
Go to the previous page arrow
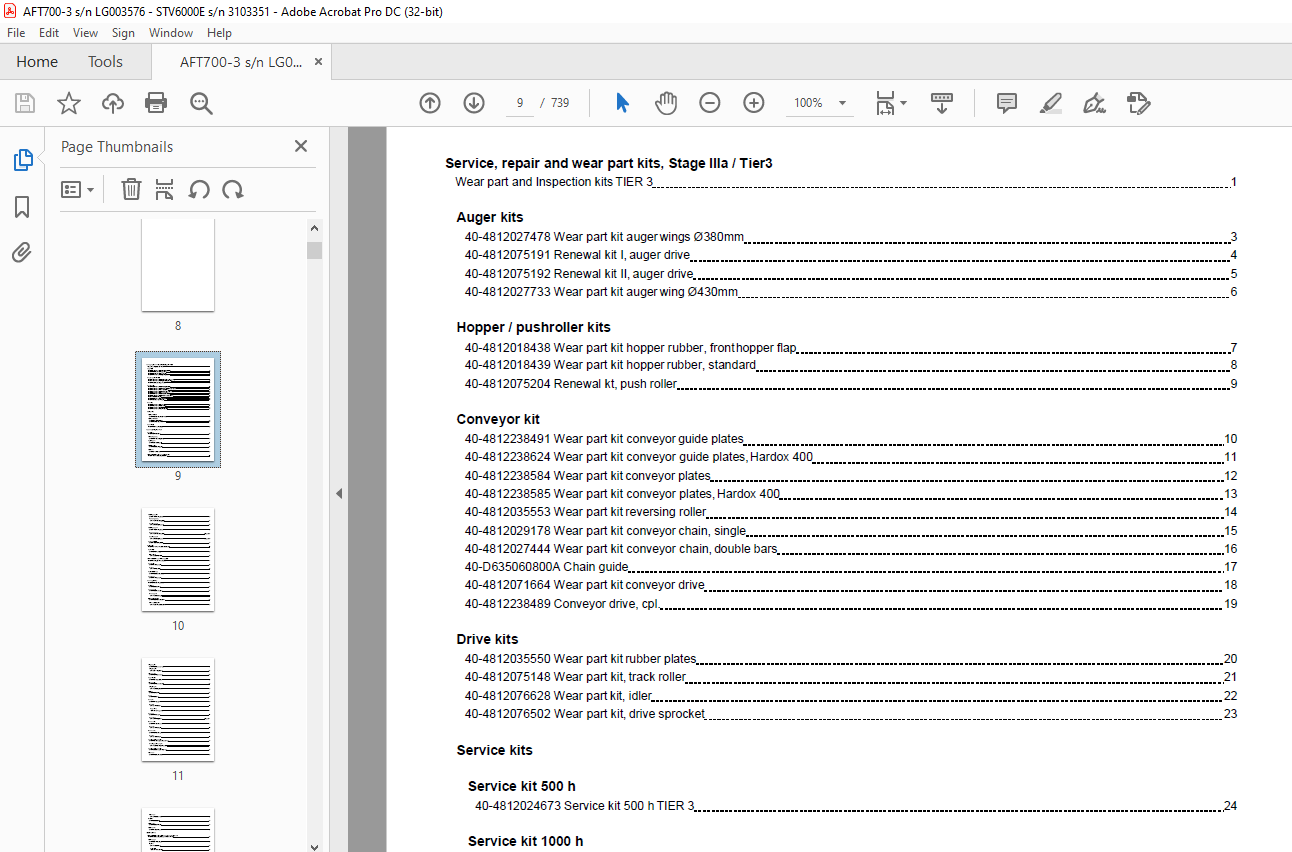430,103
